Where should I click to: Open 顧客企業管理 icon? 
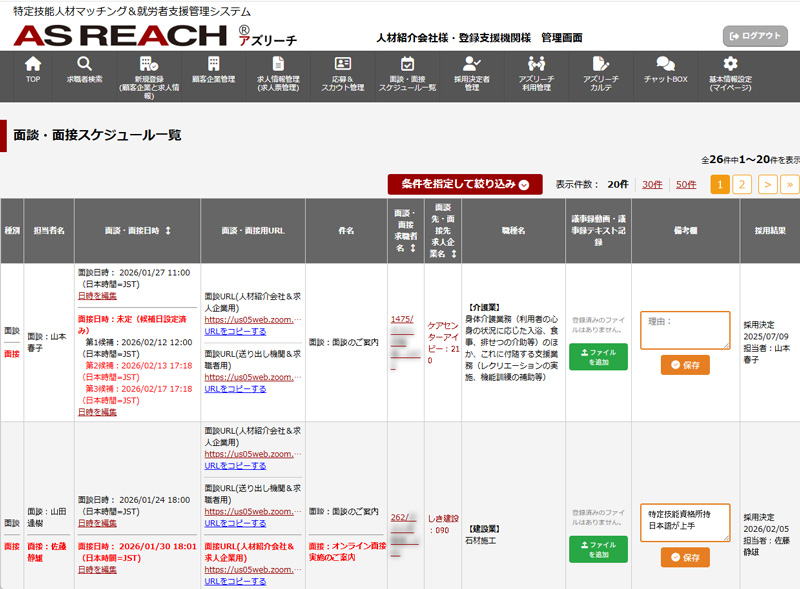point(213,64)
